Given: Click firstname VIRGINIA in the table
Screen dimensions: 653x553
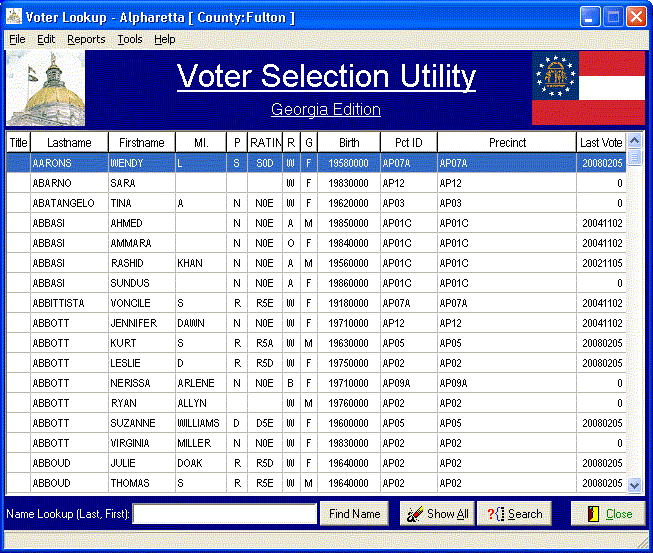Looking at the screenshot, I should click(142, 443).
